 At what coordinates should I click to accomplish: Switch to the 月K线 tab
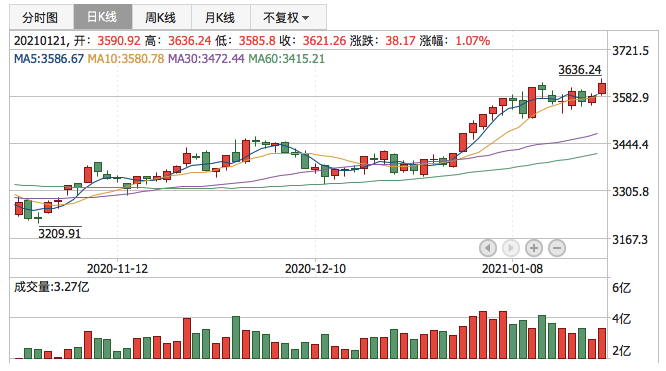[x=221, y=17]
